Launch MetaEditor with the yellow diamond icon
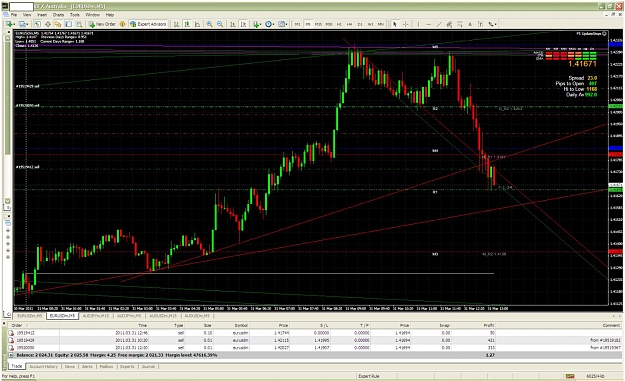This screenshot has width=625, height=381. [122, 24]
